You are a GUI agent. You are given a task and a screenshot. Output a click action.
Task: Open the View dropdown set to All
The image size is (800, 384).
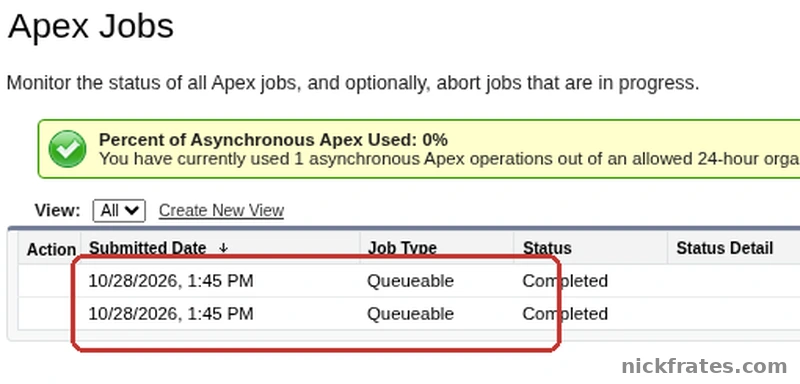(119, 211)
